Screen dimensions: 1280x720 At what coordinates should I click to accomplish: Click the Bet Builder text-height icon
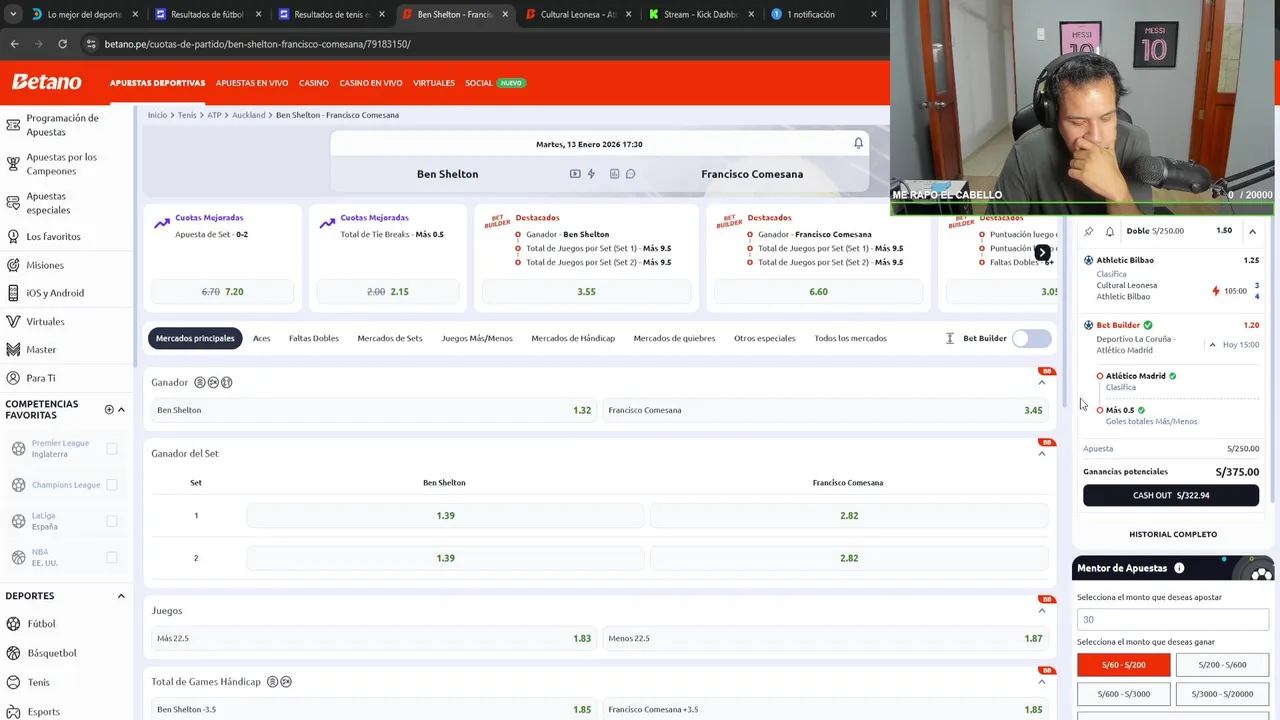[950, 338]
